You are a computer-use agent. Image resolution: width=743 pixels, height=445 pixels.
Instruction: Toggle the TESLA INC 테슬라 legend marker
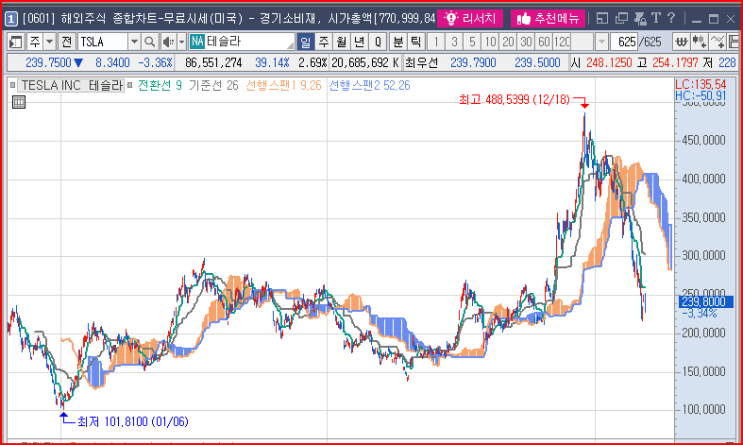[x=13, y=86]
